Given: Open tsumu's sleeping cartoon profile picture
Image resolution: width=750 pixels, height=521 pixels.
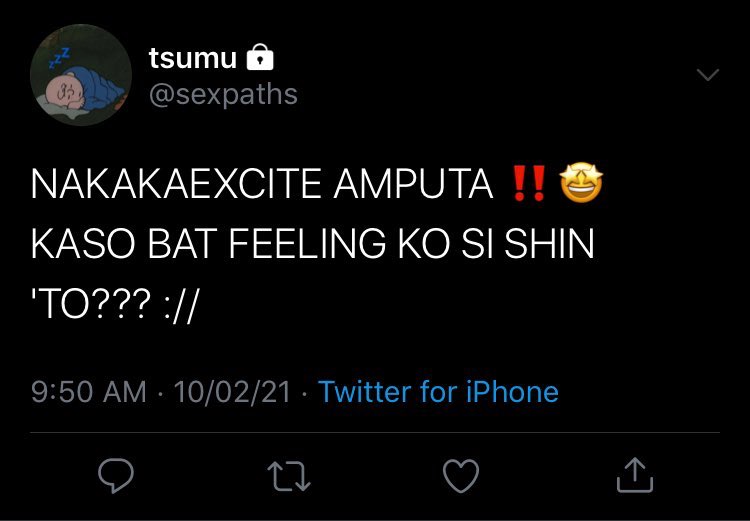Looking at the screenshot, I should click(80, 75).
